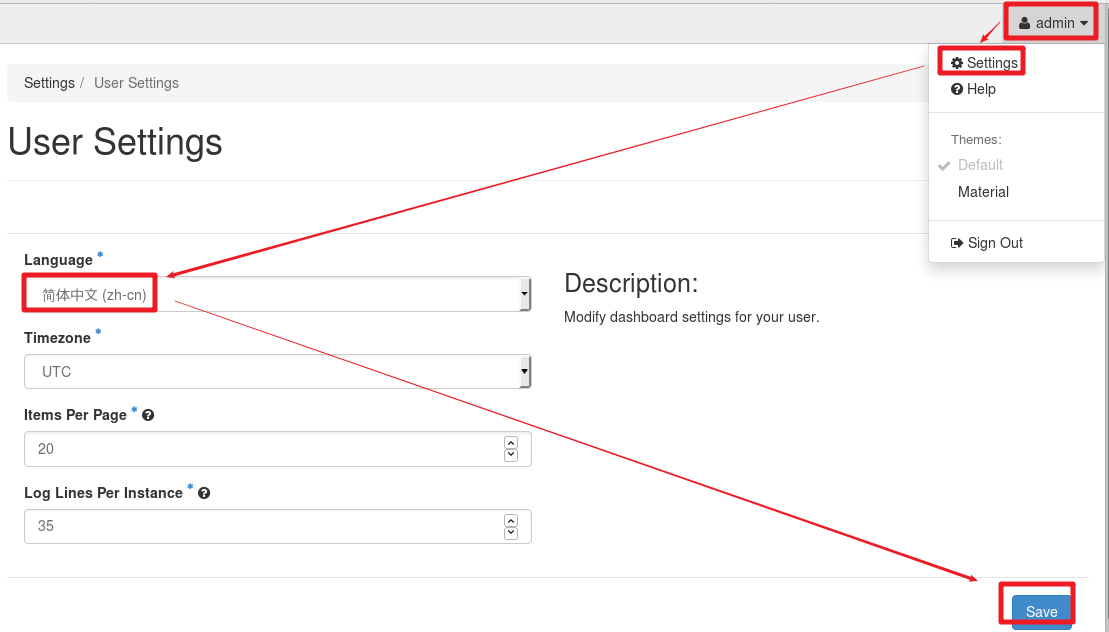Click the checkmark beside Default theme

point(944,166)
